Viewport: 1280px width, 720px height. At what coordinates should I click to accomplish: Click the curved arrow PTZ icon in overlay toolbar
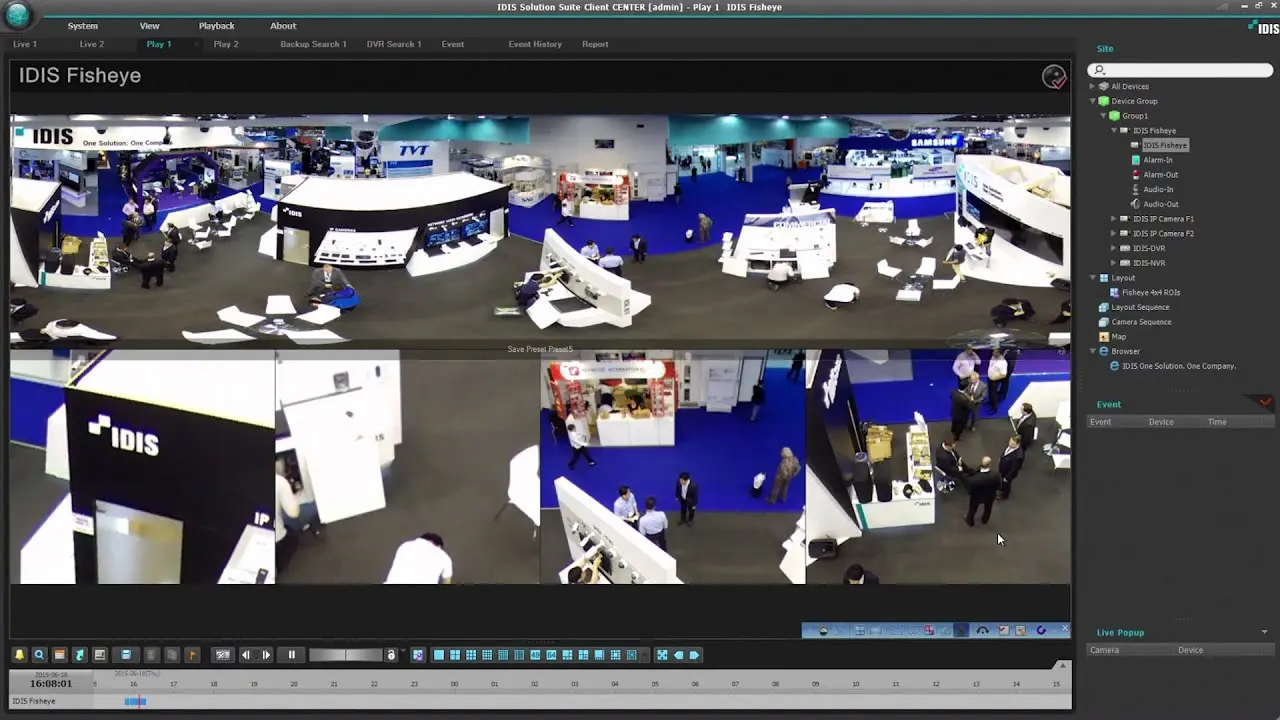[x=983, y=630]
